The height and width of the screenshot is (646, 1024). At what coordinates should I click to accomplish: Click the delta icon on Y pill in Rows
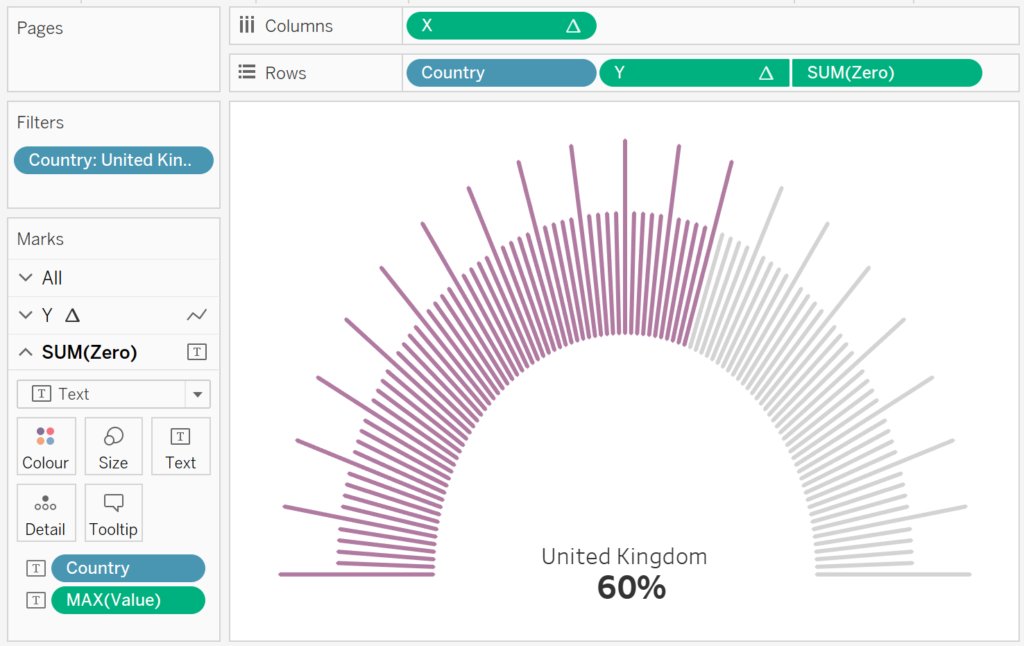[766, 73]
